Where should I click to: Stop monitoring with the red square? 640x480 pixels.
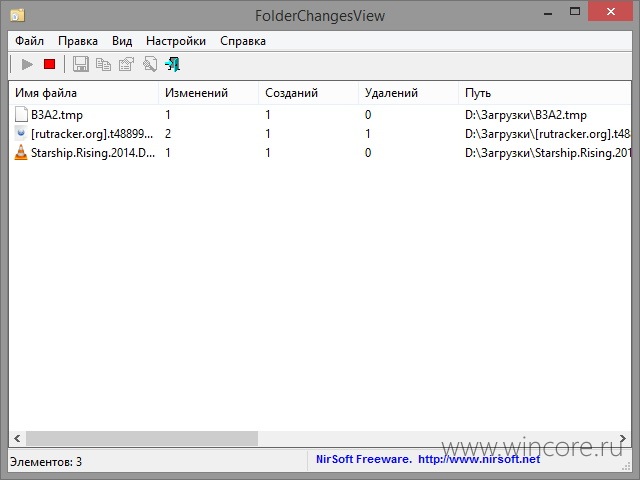(49, 64)
